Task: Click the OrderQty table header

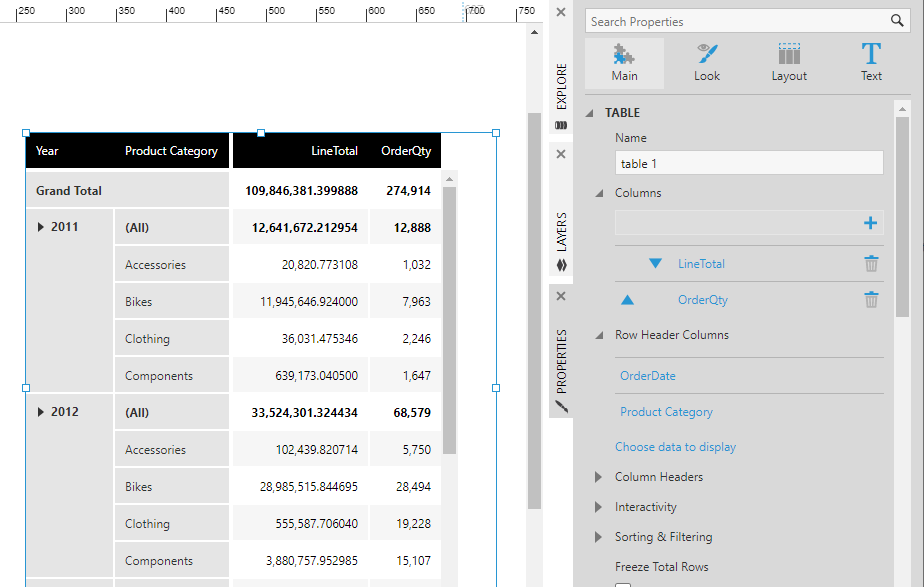Action: coord(406,151)
